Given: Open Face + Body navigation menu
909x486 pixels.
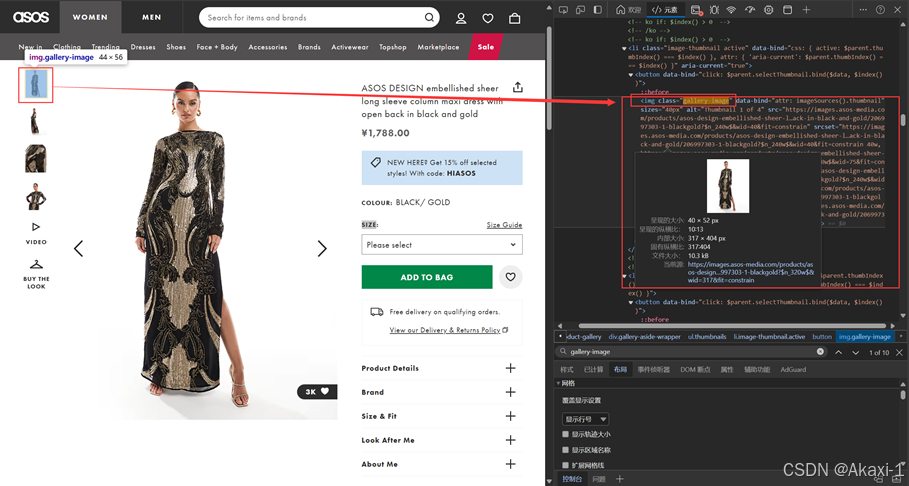Looking at the screenshot, I should pos(217,47).
